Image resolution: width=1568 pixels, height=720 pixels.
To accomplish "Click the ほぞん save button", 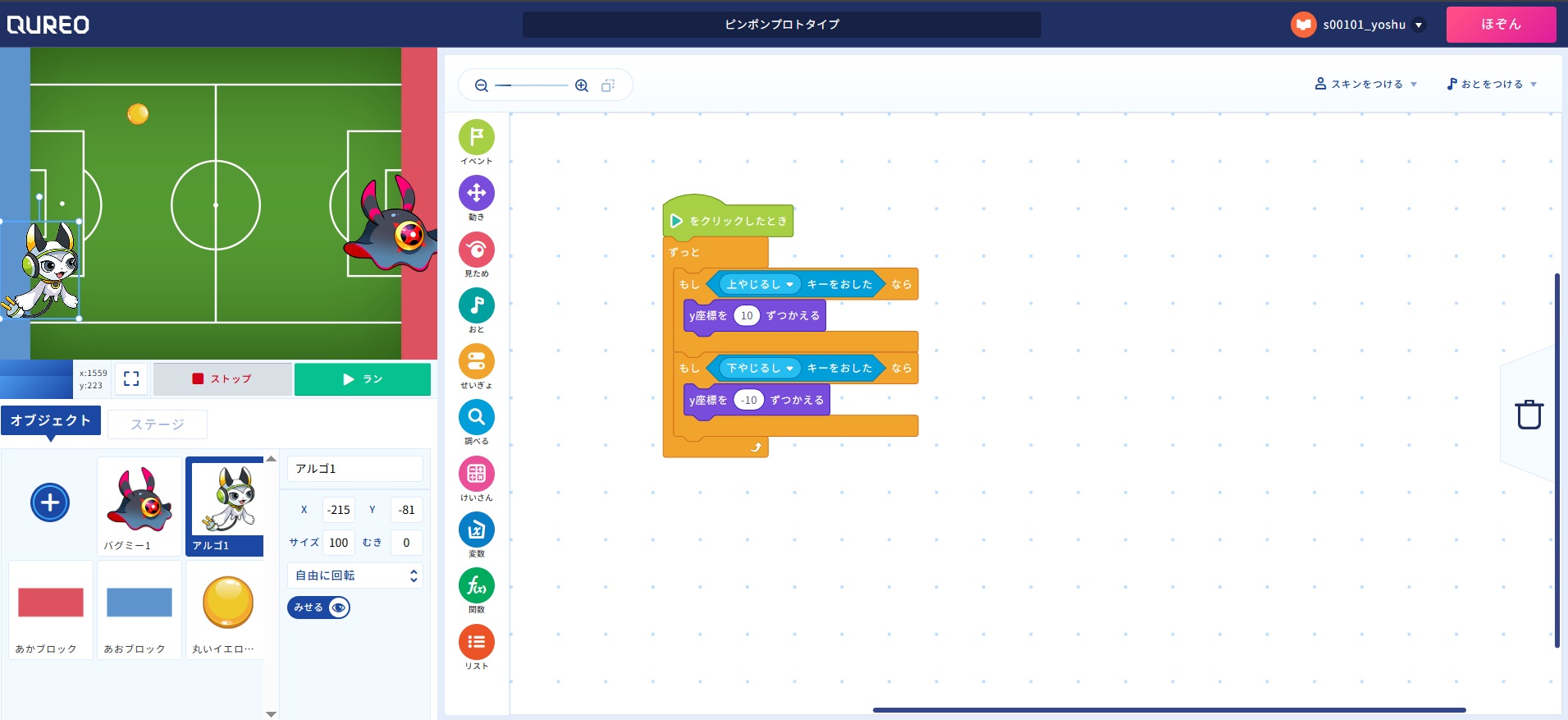I will 1500,25.
